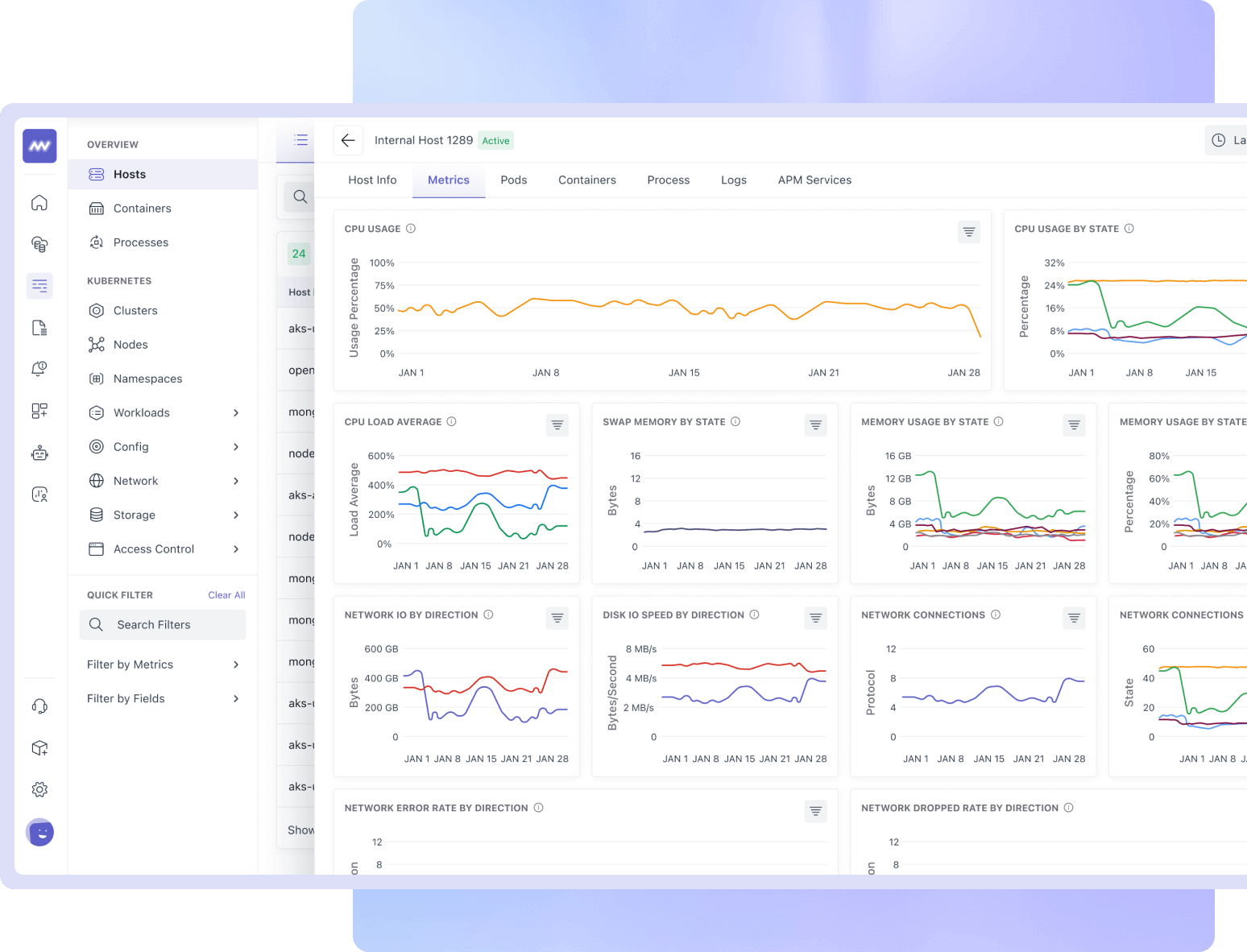Expand Filter by Fields
The height and width of the screenshot is (952, 1247).
click(x=236, y=698)
